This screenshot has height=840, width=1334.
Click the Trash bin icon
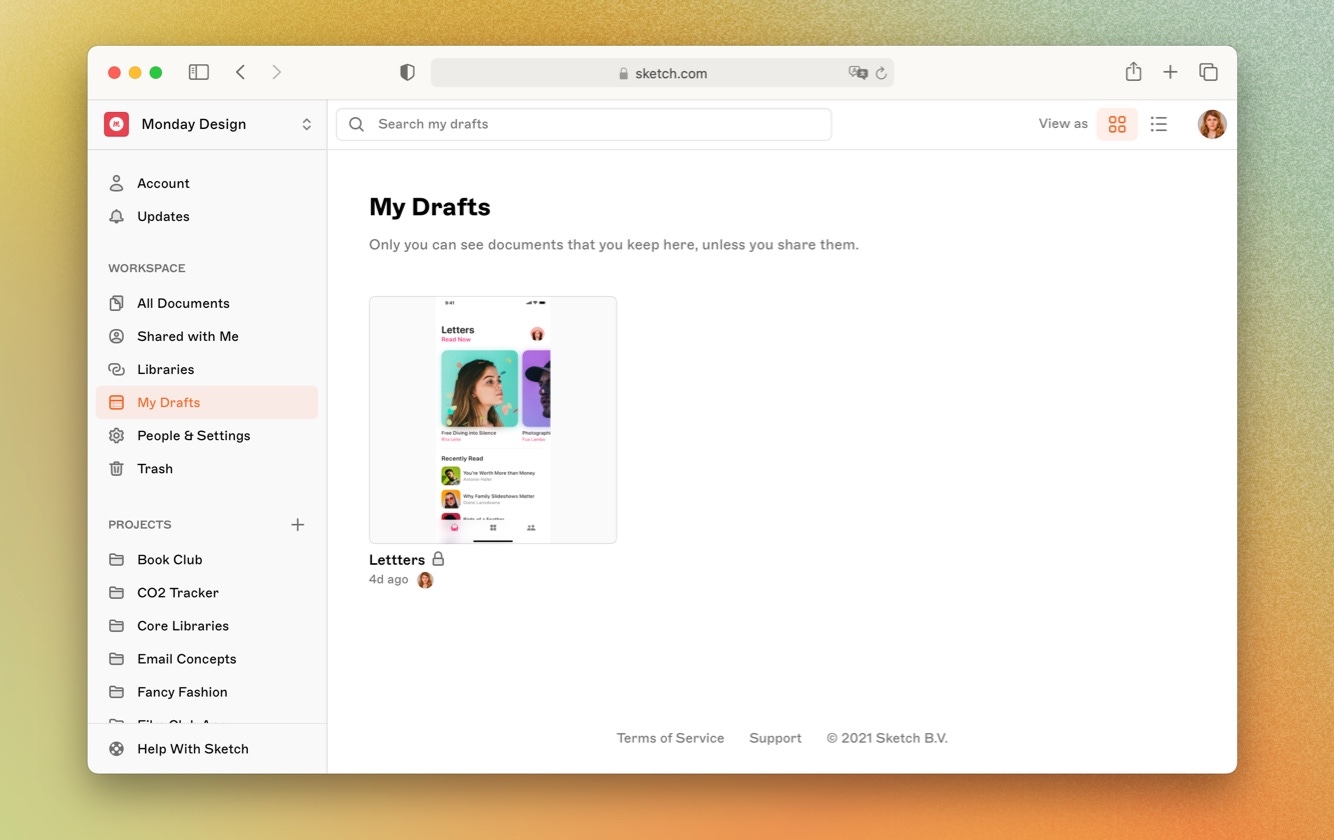coord(116,468)
